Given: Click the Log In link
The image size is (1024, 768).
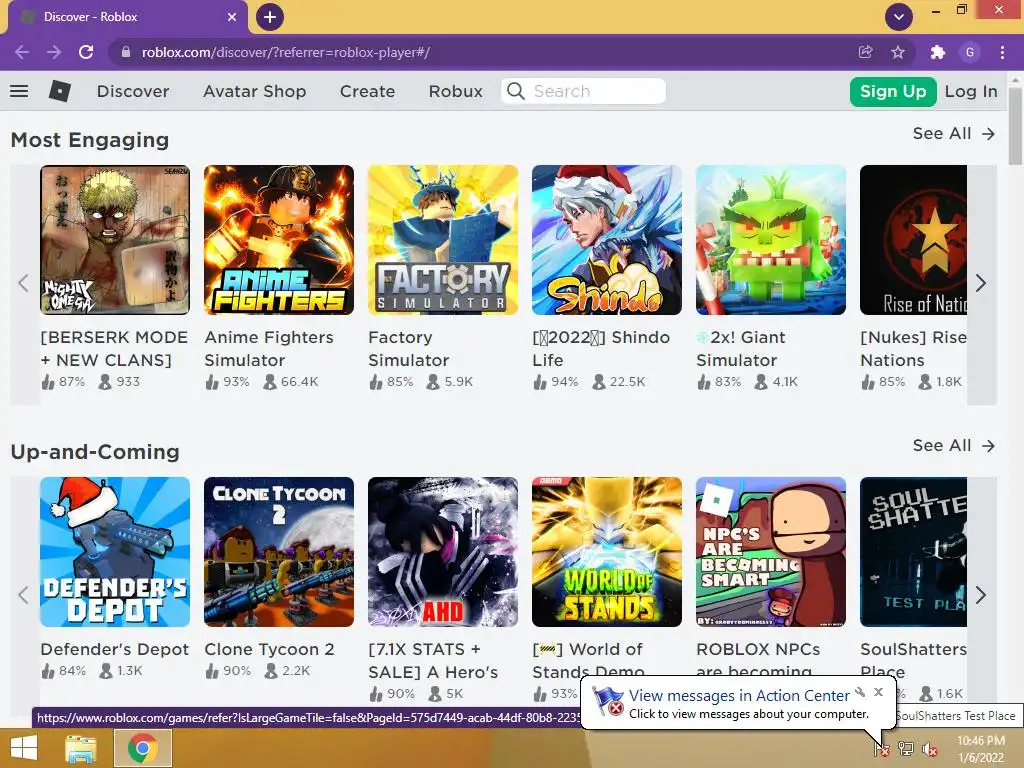Looking at the screenshot, I should pyautogui.click(x=971, y=91).
